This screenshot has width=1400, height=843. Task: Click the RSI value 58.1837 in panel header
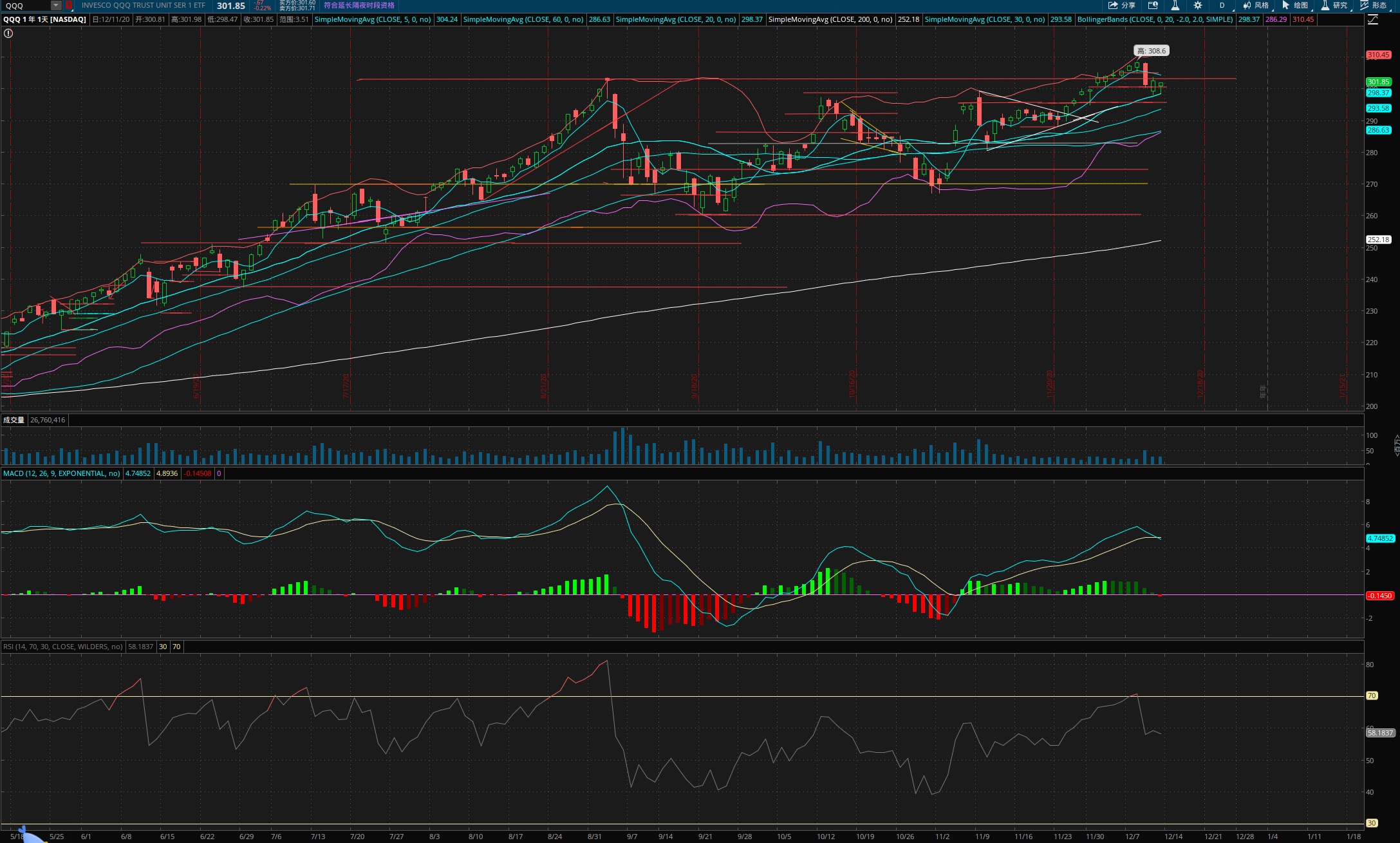[141, 647]
